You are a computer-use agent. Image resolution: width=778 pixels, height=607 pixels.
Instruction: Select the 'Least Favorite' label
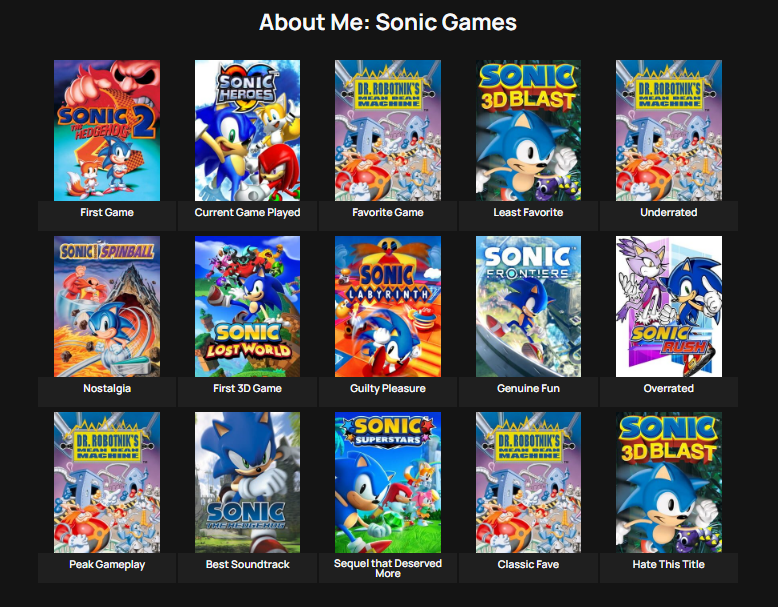(528, 212)
